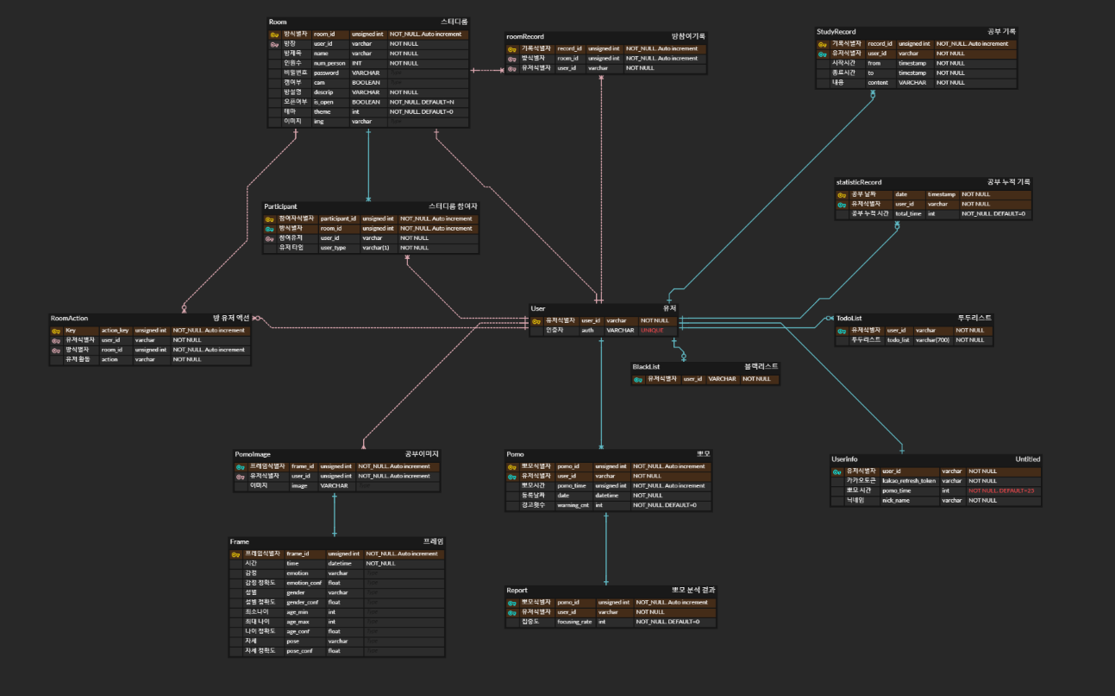Click the 'theme' column name in Room table
The width and height of the screenshot is (1115, 696).
click(x=322, y=112)
